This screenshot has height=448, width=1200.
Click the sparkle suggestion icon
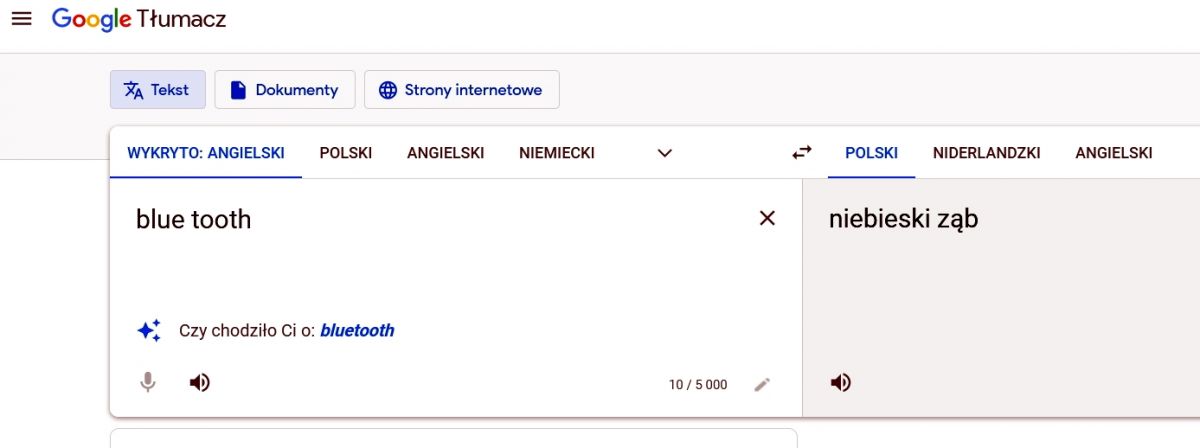coord(149,330)
